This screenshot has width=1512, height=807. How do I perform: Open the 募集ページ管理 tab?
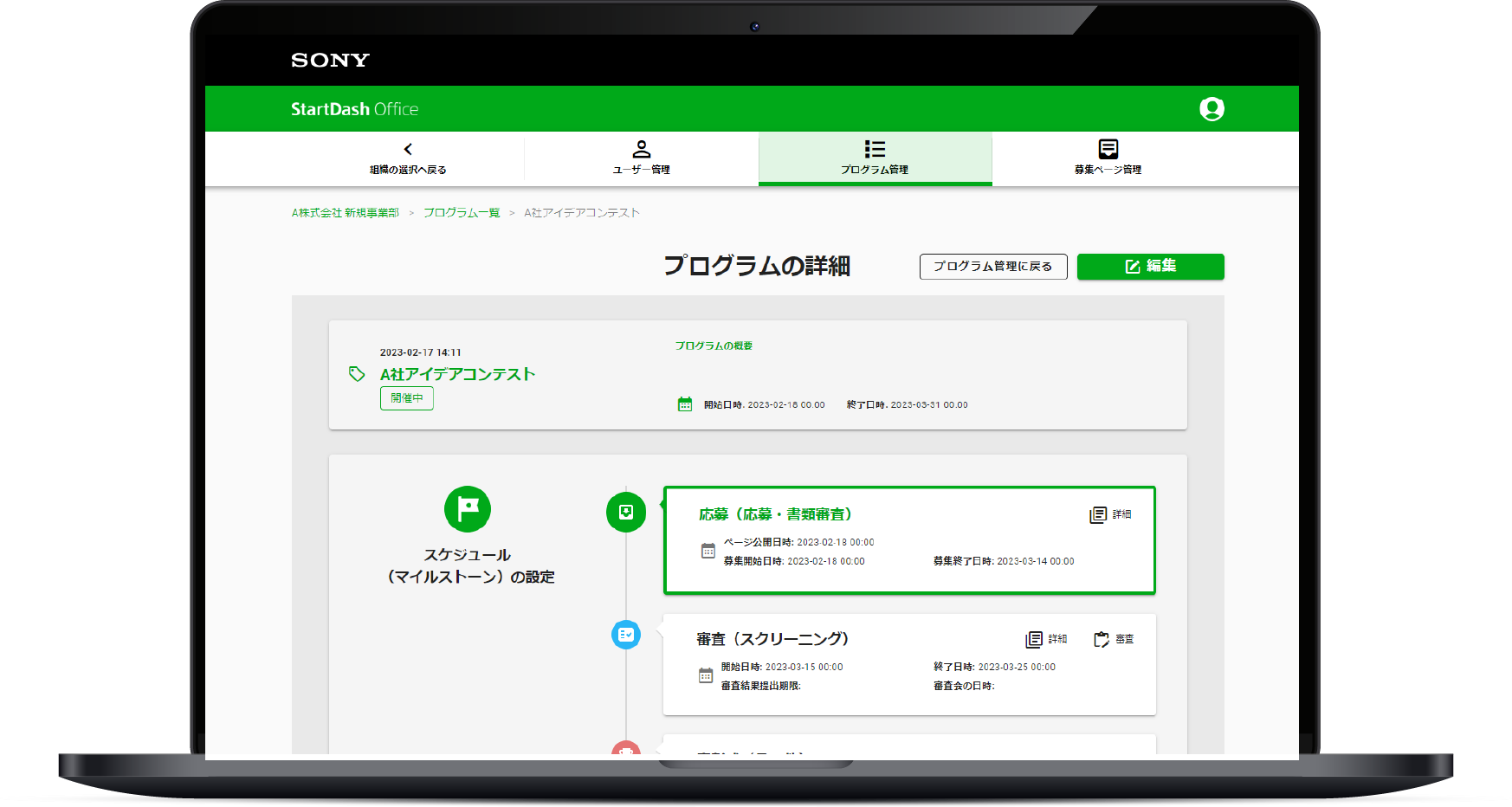tap(1108, 159)
